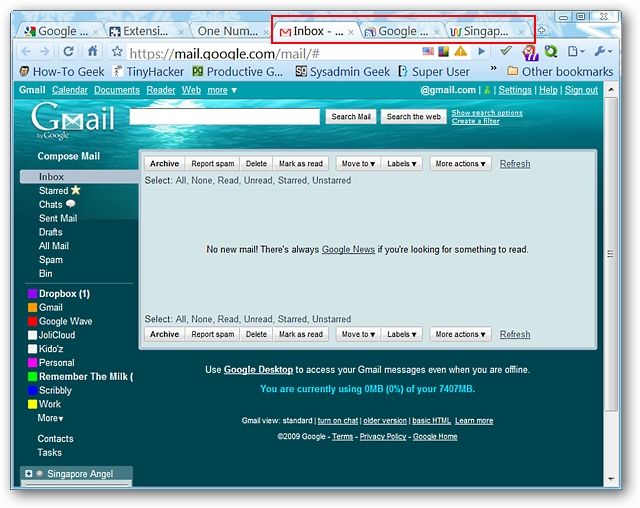Open bottom 'Move to' dropdown
640x508 pixels.
(358, 334)
